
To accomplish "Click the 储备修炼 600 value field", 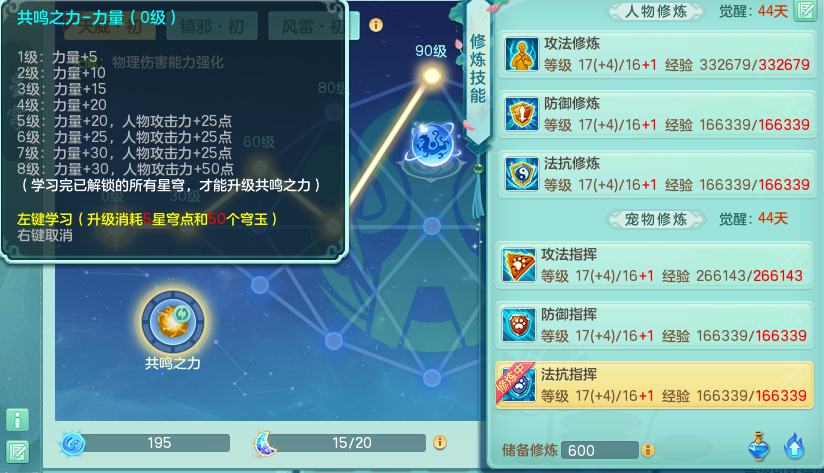I will pos(600,450).
